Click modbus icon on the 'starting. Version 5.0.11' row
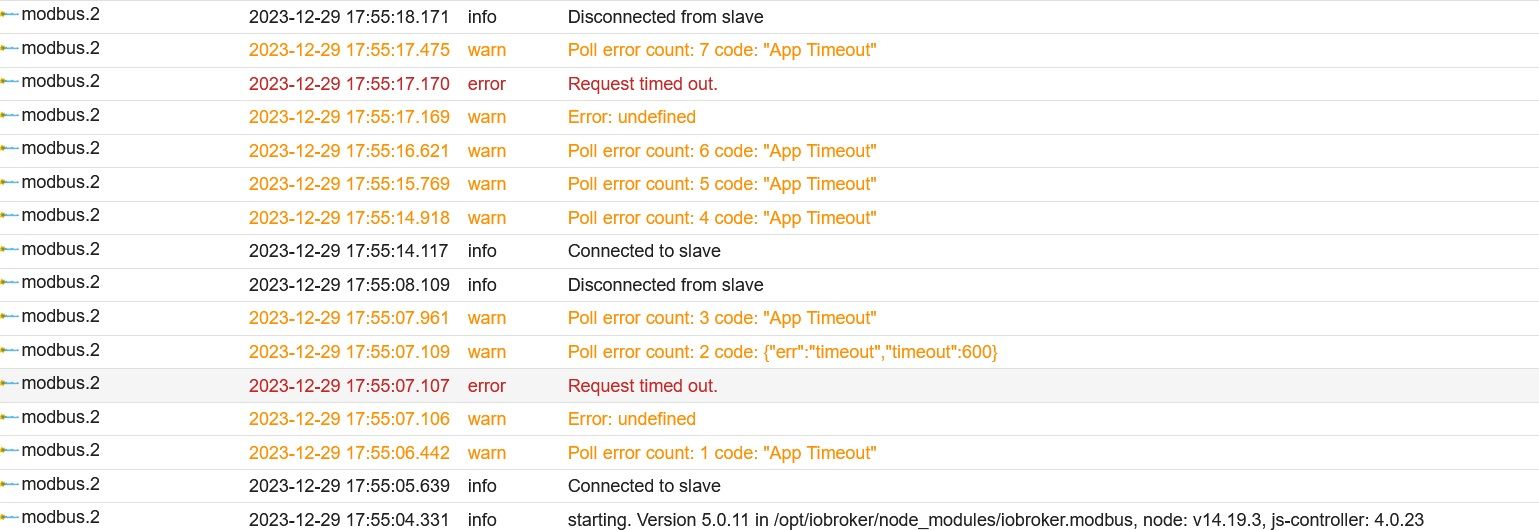1539x530 pixels. click(x=10, y=517)
